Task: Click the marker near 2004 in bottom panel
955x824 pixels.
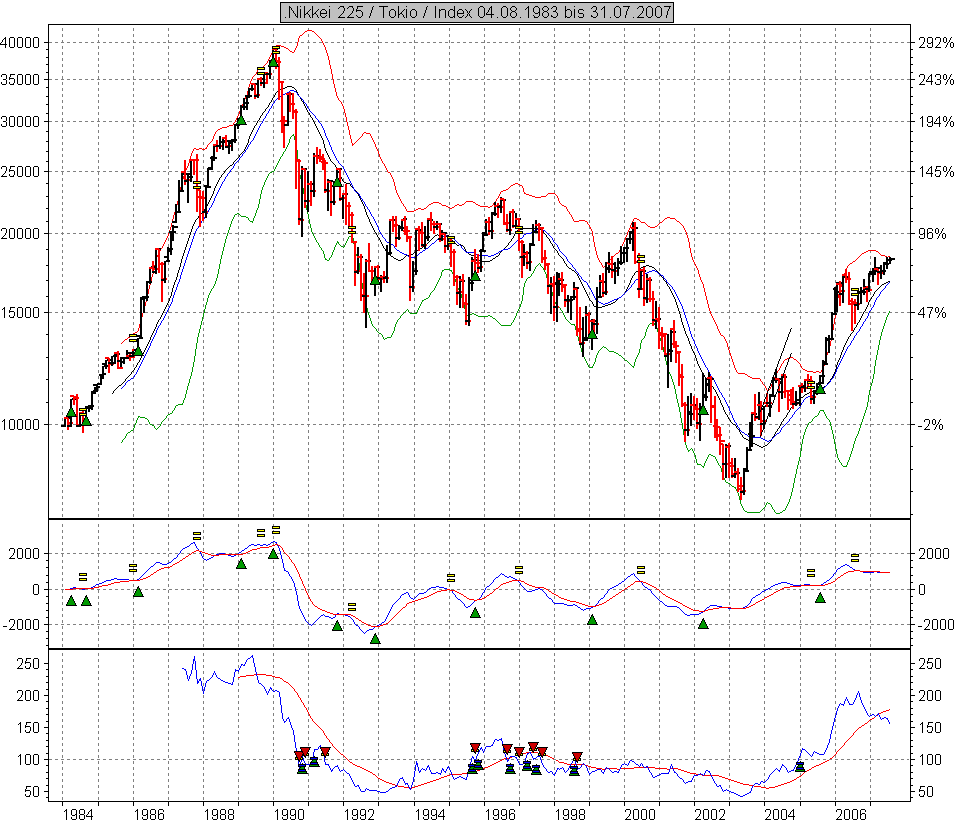Action: [x=799, y=766]
